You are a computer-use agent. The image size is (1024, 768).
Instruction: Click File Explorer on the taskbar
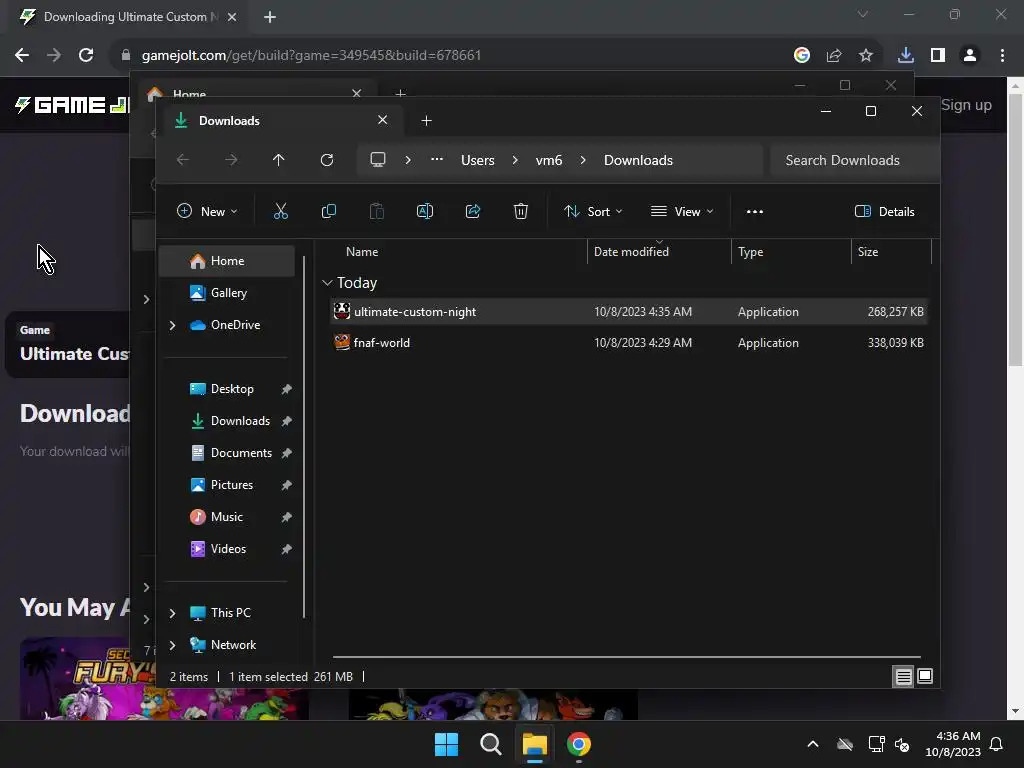pos(534,744)
